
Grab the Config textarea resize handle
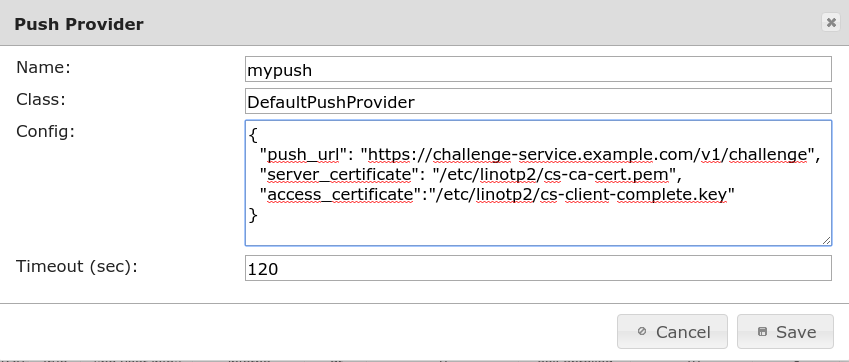[826, 240]
